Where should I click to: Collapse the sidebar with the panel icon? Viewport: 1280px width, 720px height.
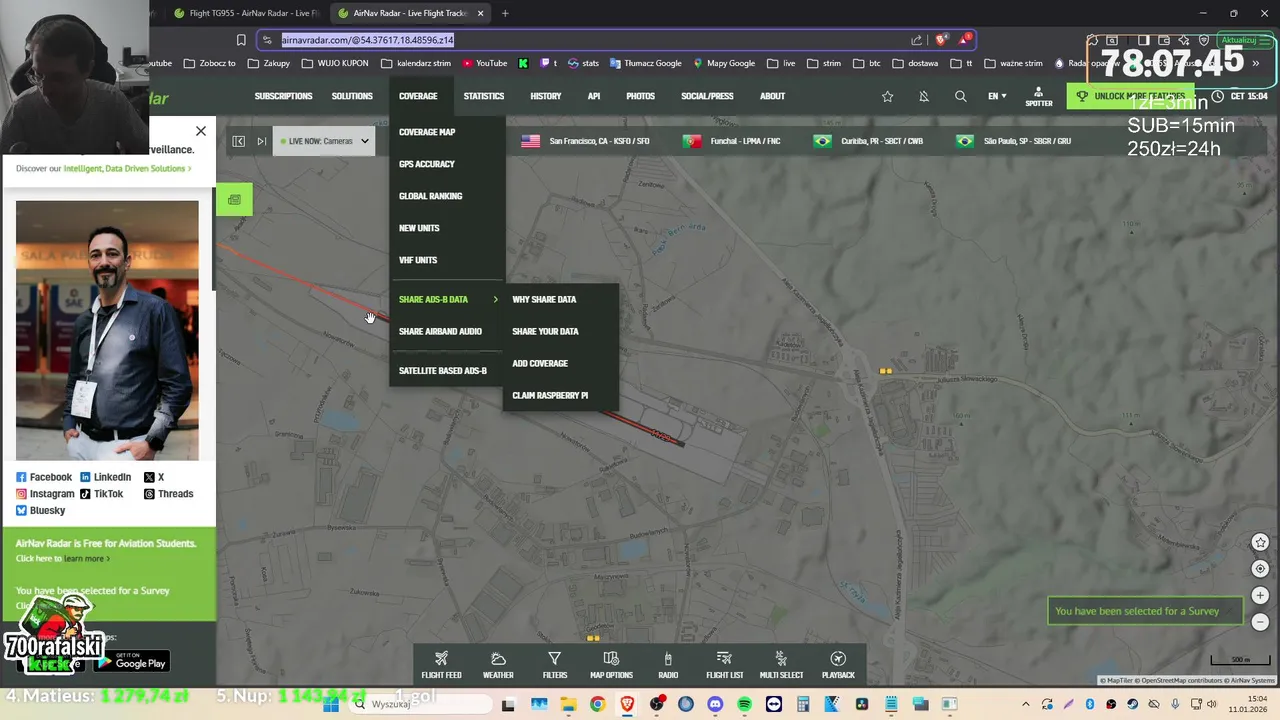[x=238, y=141]
